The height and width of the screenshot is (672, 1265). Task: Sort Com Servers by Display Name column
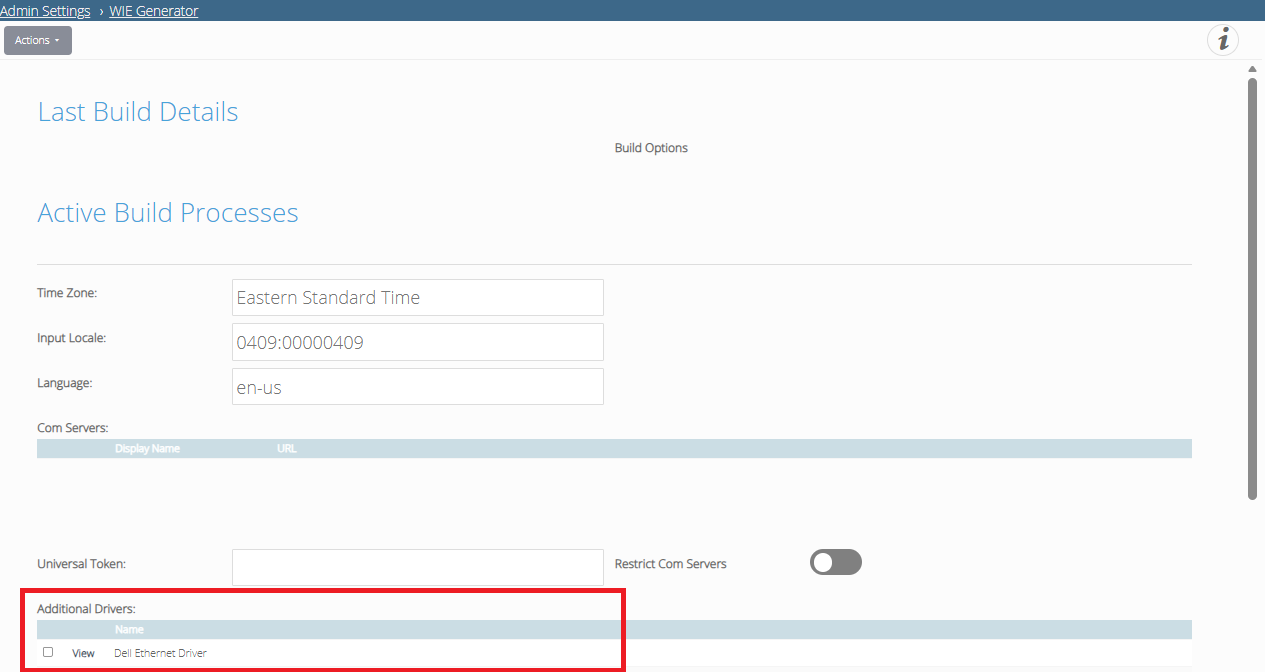tap(147, 449)
